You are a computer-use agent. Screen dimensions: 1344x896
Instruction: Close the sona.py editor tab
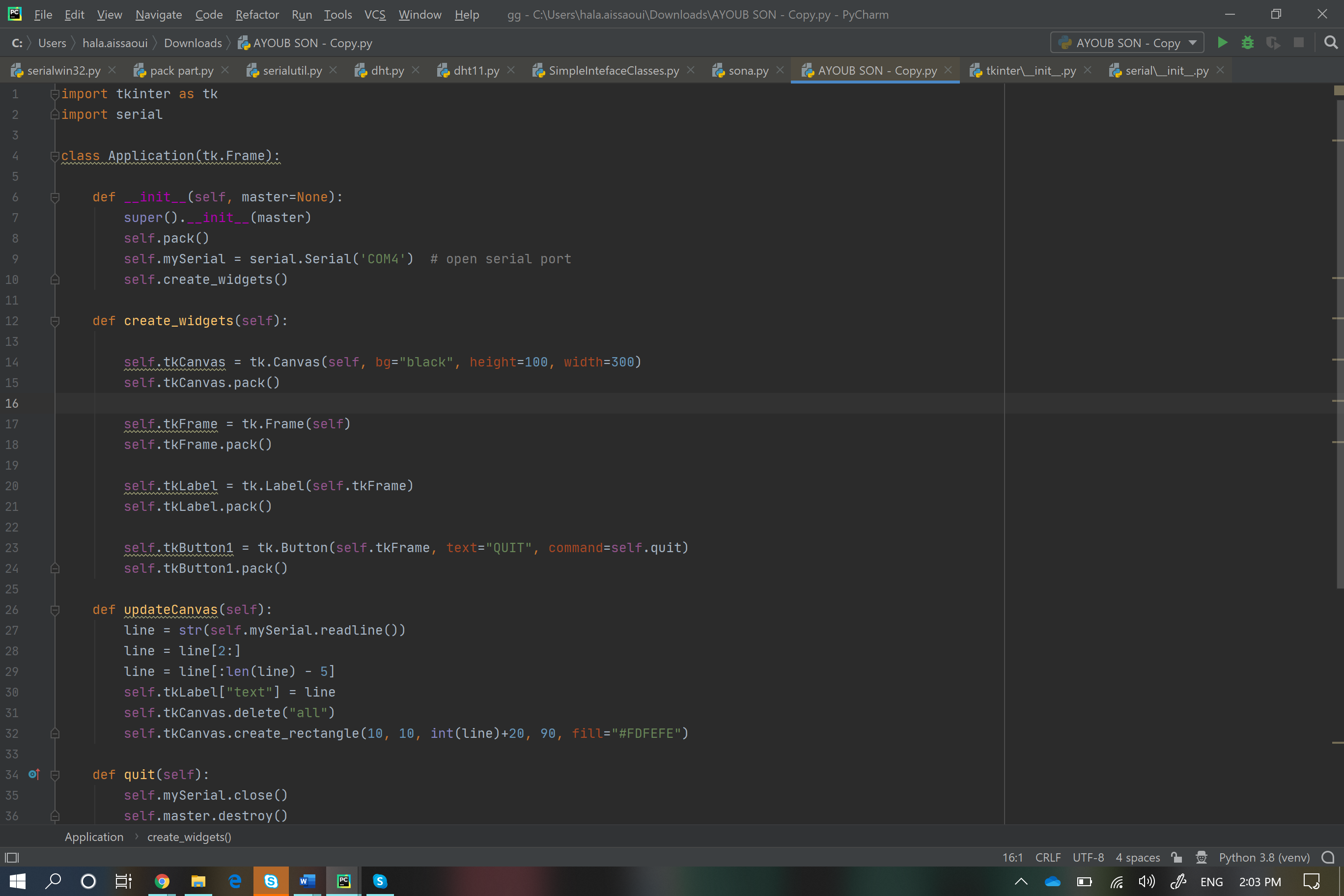tap(780, 70)
